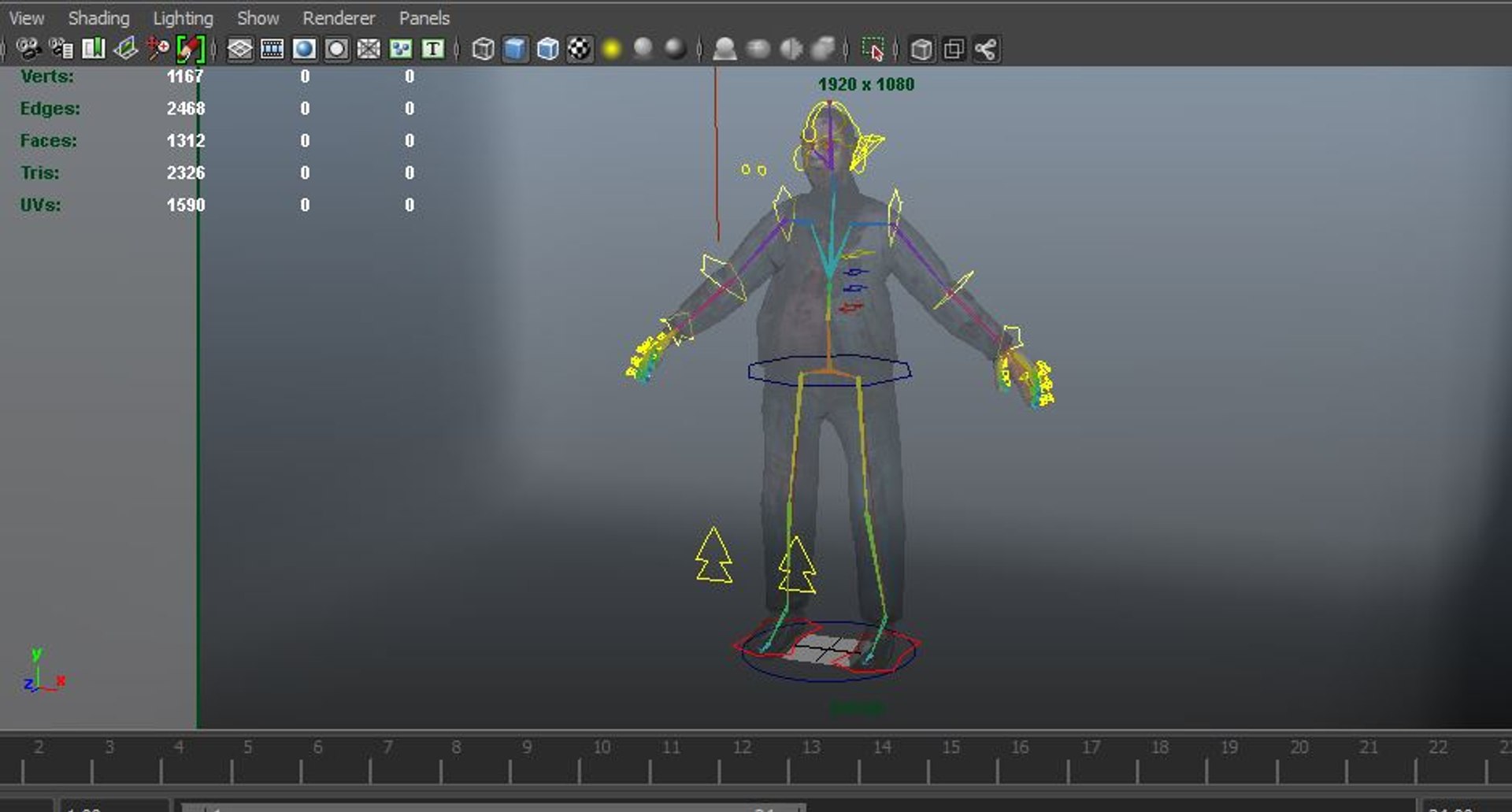The height and width of the screenshot is (812, 1512).
Task: Click the Verts count value 1167
Action: [x=185, y=76]
